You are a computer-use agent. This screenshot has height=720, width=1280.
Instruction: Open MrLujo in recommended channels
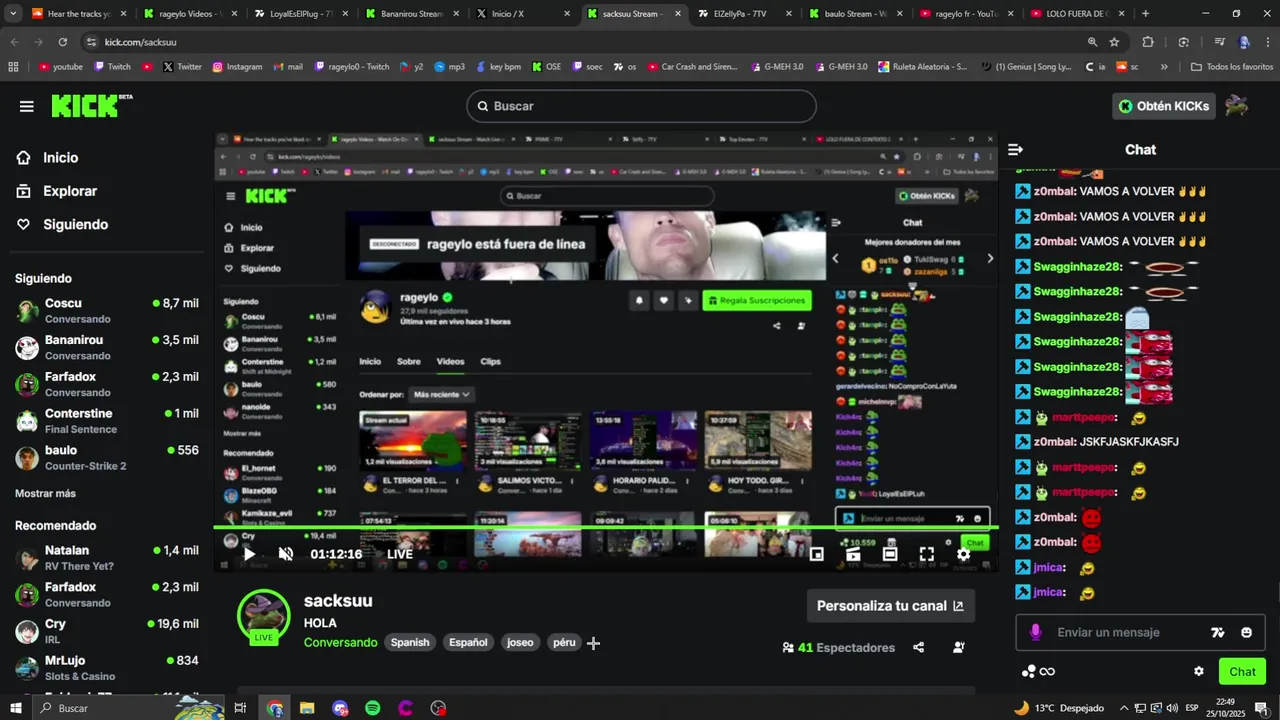pos(107,668)
